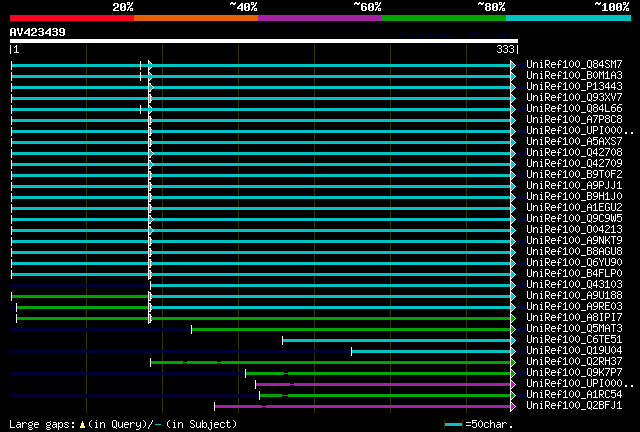Click the purple ~60% identity legend segment
Screen dimensions: 640x432
[320, 18]
